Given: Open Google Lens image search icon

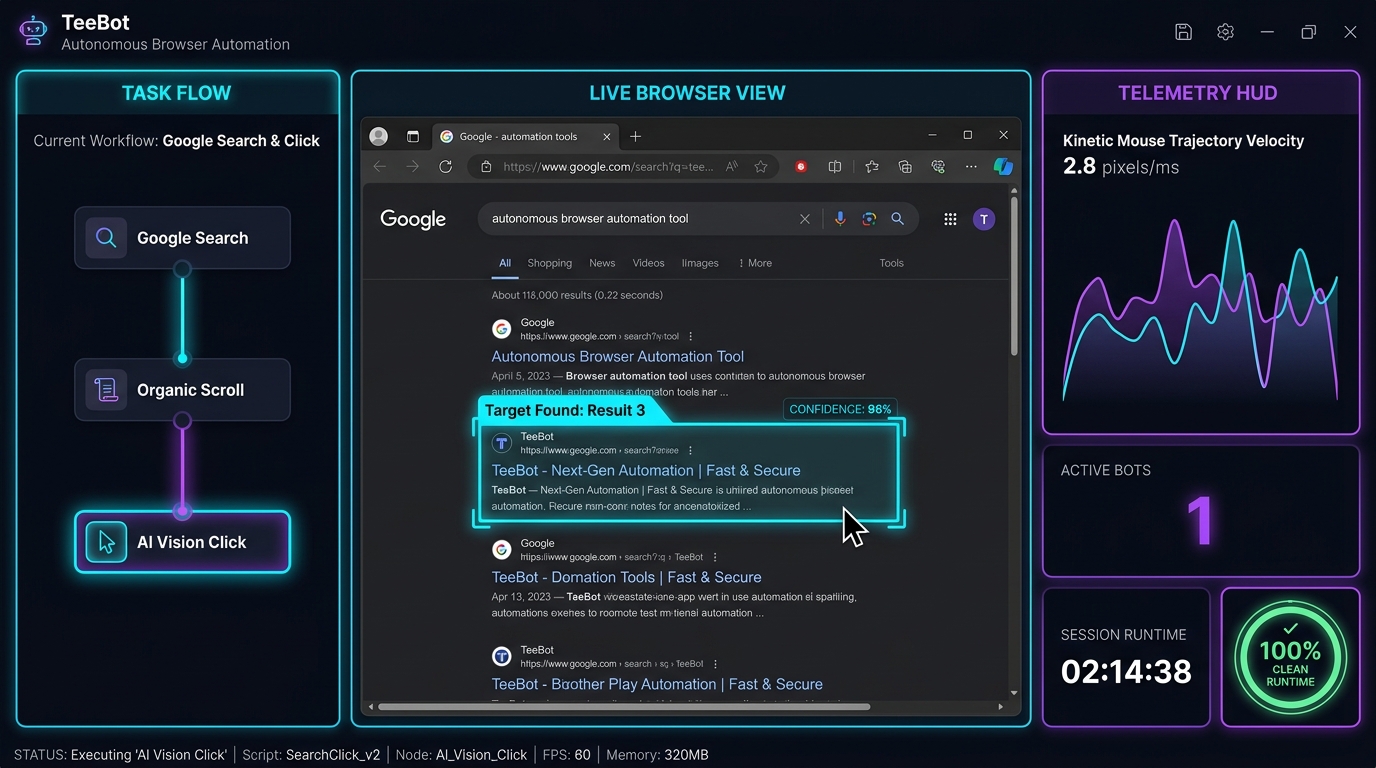Looking at the screenshot, I should pyautogui.click(x=869, y=219).
